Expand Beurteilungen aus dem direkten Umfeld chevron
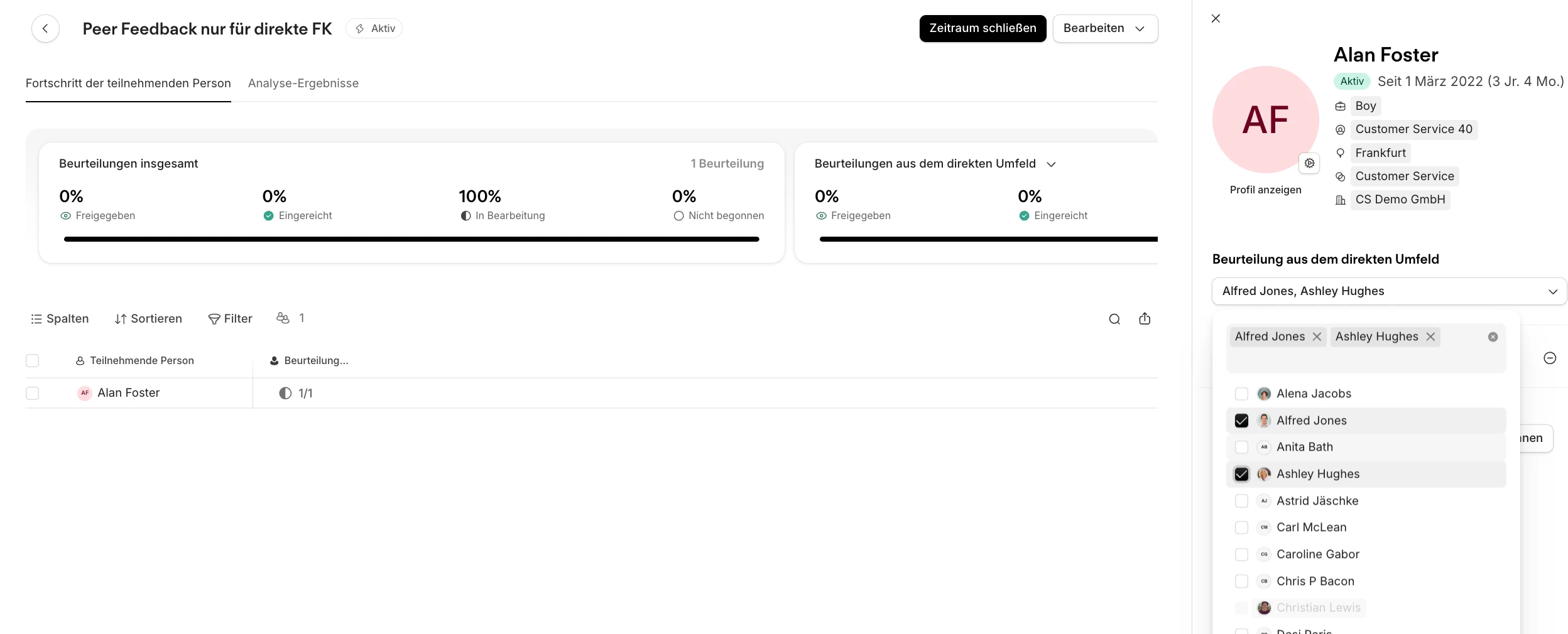1568x634 pixels. [x=1051, y=164]
